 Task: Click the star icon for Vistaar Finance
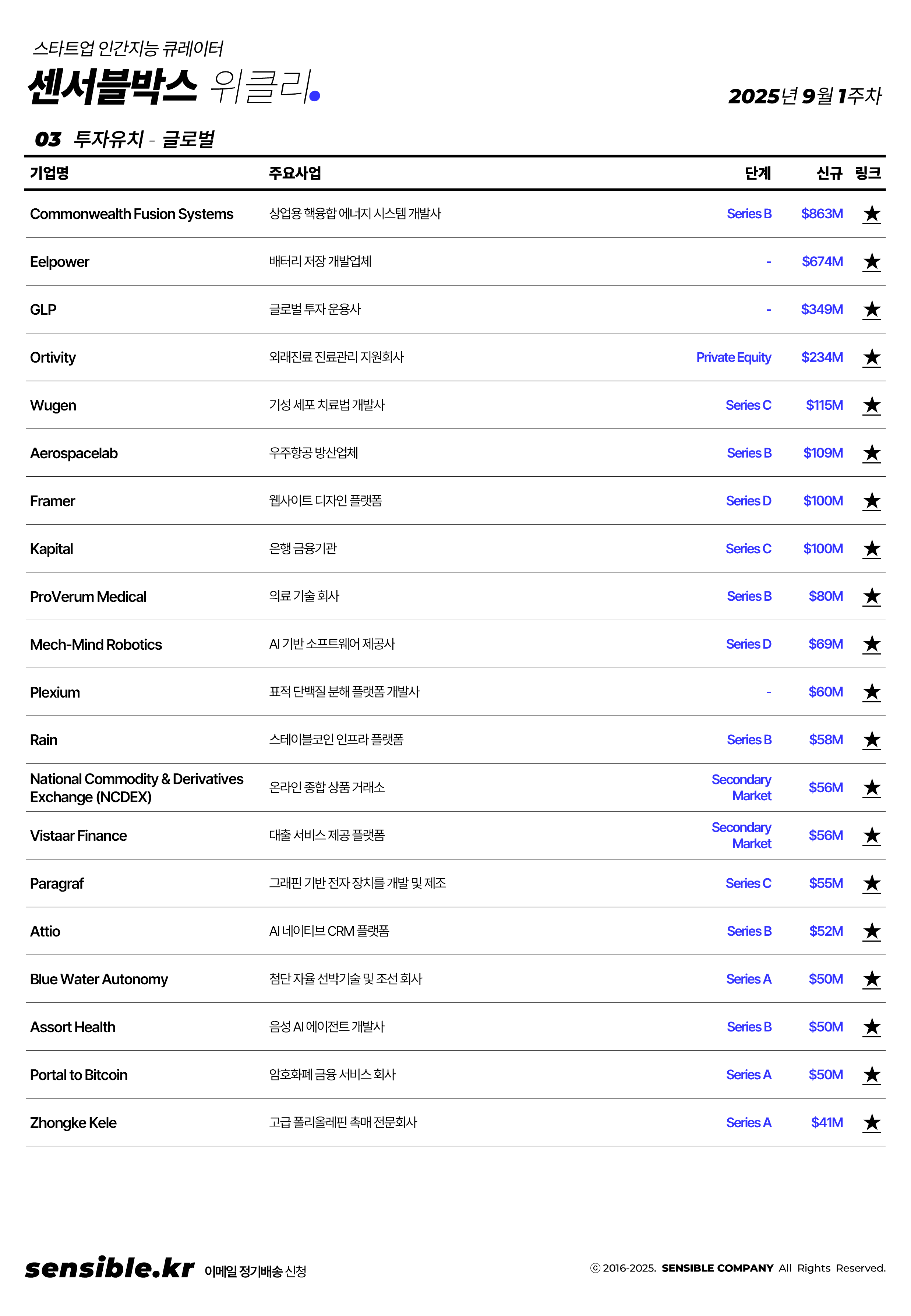click(x=871, y=836)
